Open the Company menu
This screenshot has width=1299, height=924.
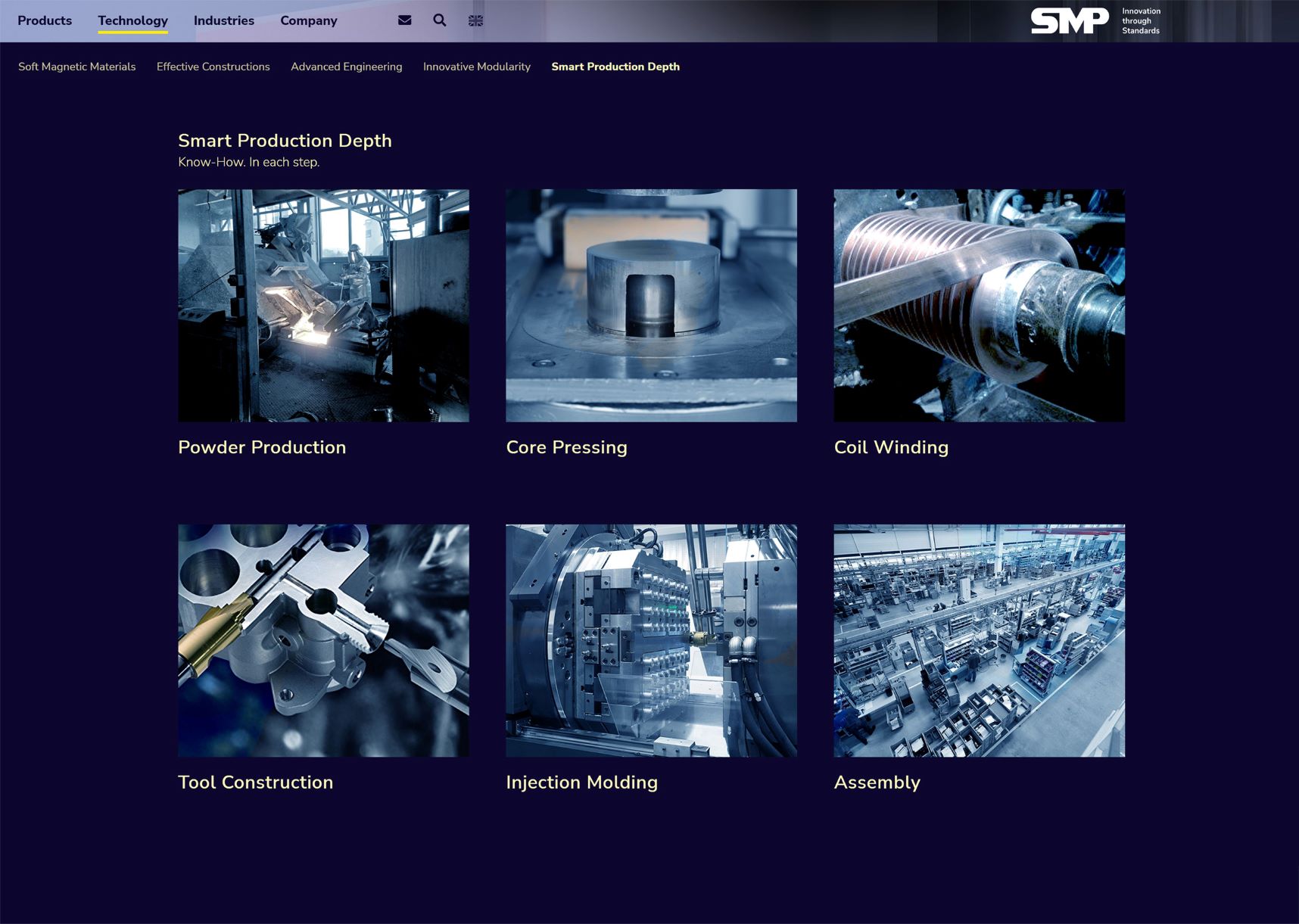pos(308,20)
